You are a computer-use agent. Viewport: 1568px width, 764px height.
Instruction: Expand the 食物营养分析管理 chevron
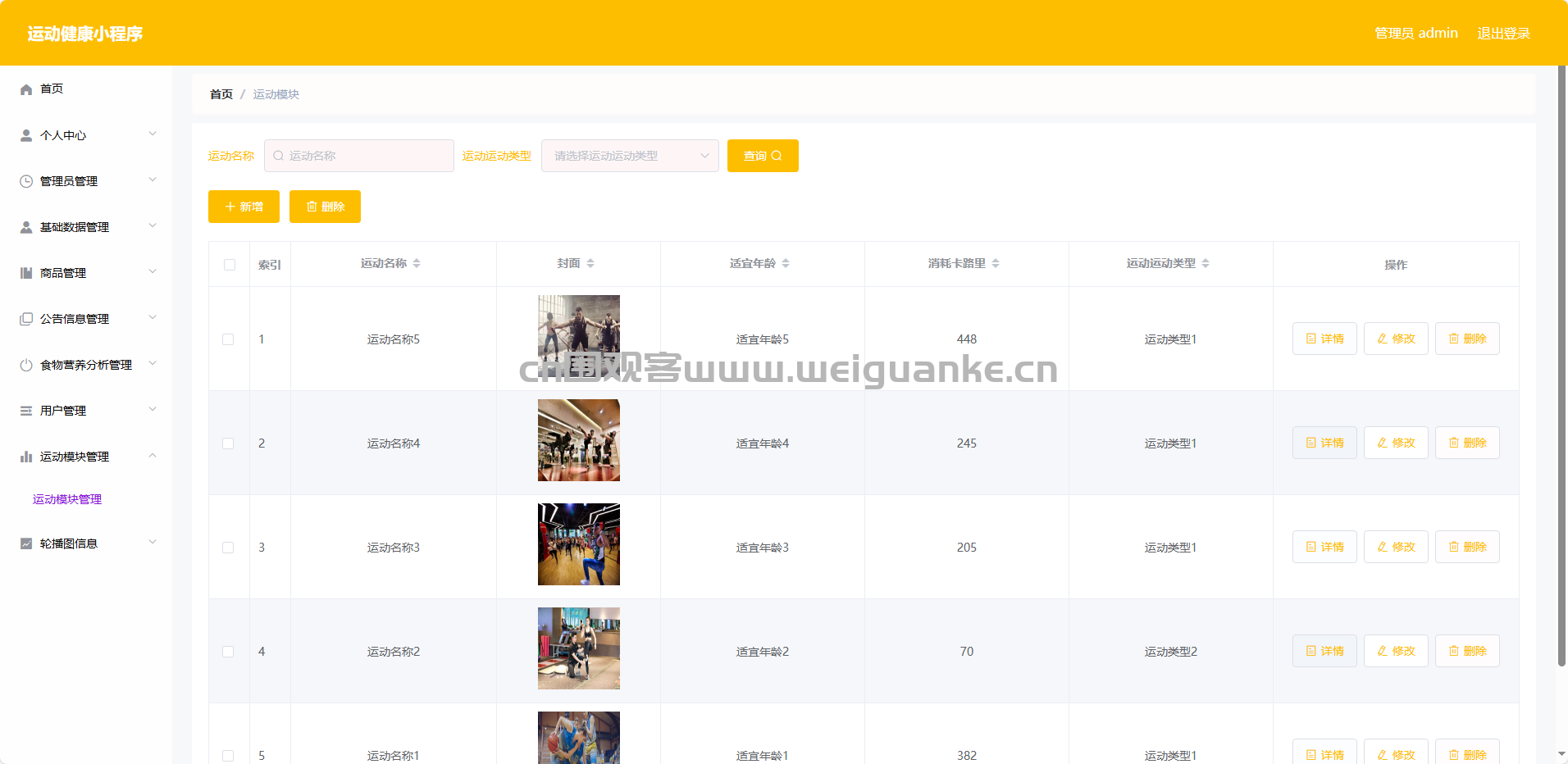[153, 364]
